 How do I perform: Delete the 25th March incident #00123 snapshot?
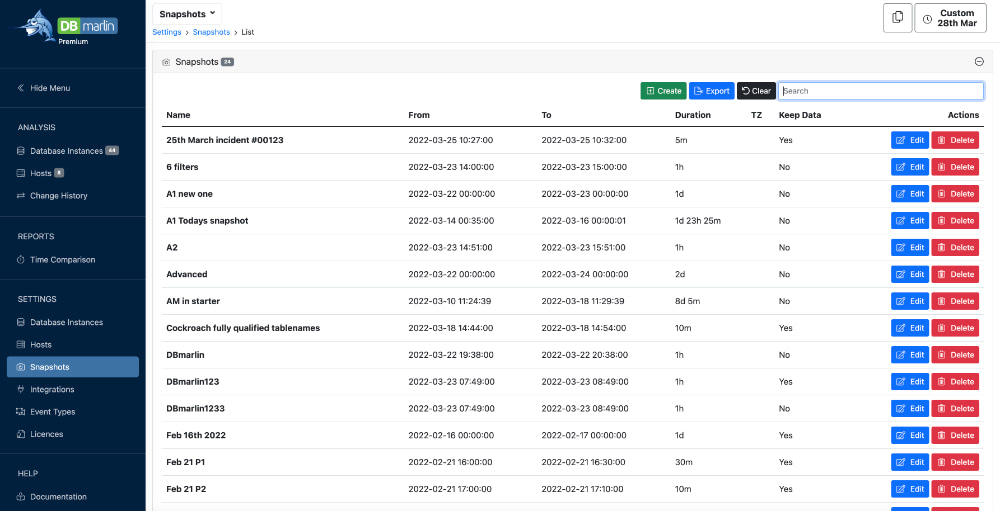click(x=955, y=140)
